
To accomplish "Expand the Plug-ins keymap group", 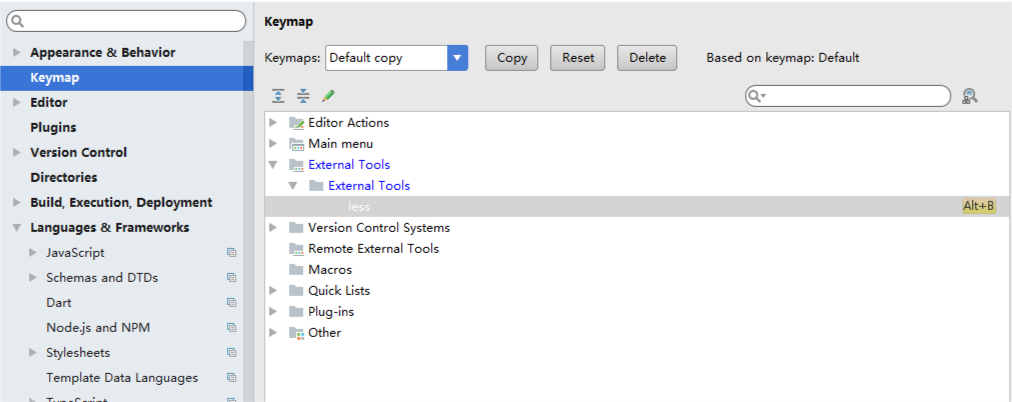I will [274, 312].
